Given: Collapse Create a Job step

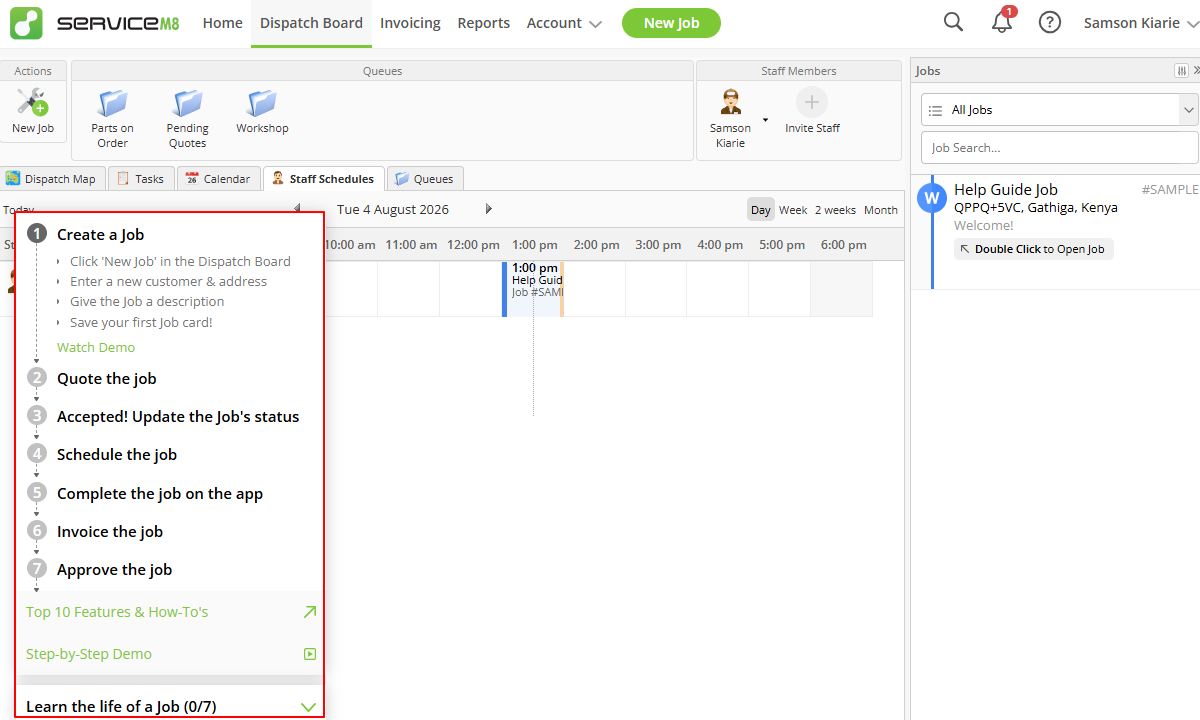Looking at the screenshot, I should 101,234.
